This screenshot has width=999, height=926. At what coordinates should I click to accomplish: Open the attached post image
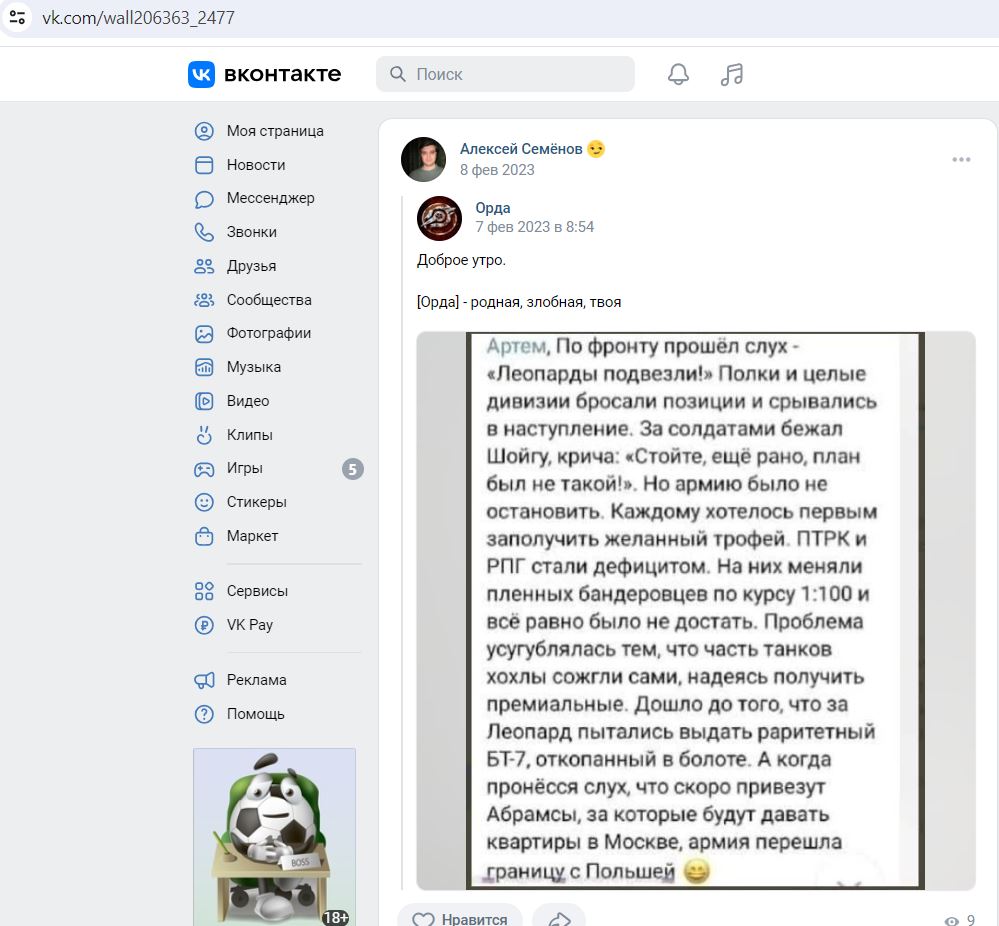pos(696,610)
